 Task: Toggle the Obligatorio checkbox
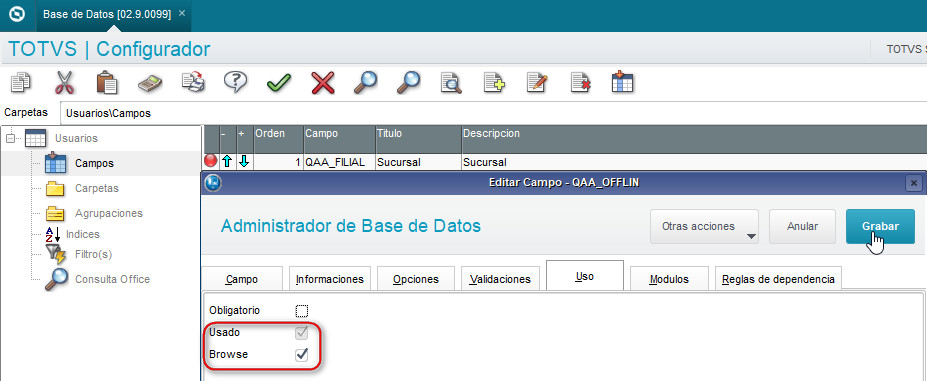tap(302, 311)
